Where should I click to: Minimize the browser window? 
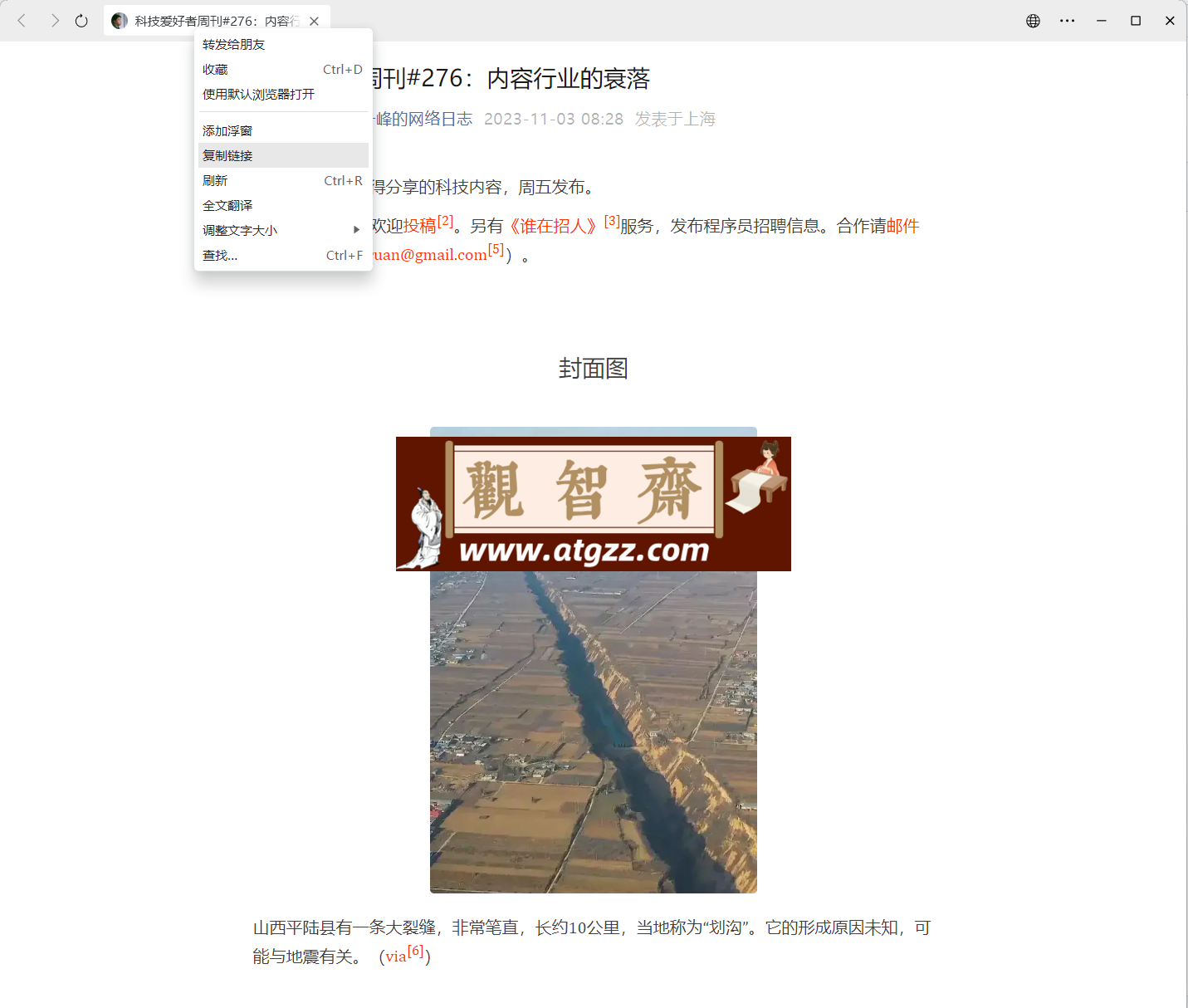tap(1102, 21)
